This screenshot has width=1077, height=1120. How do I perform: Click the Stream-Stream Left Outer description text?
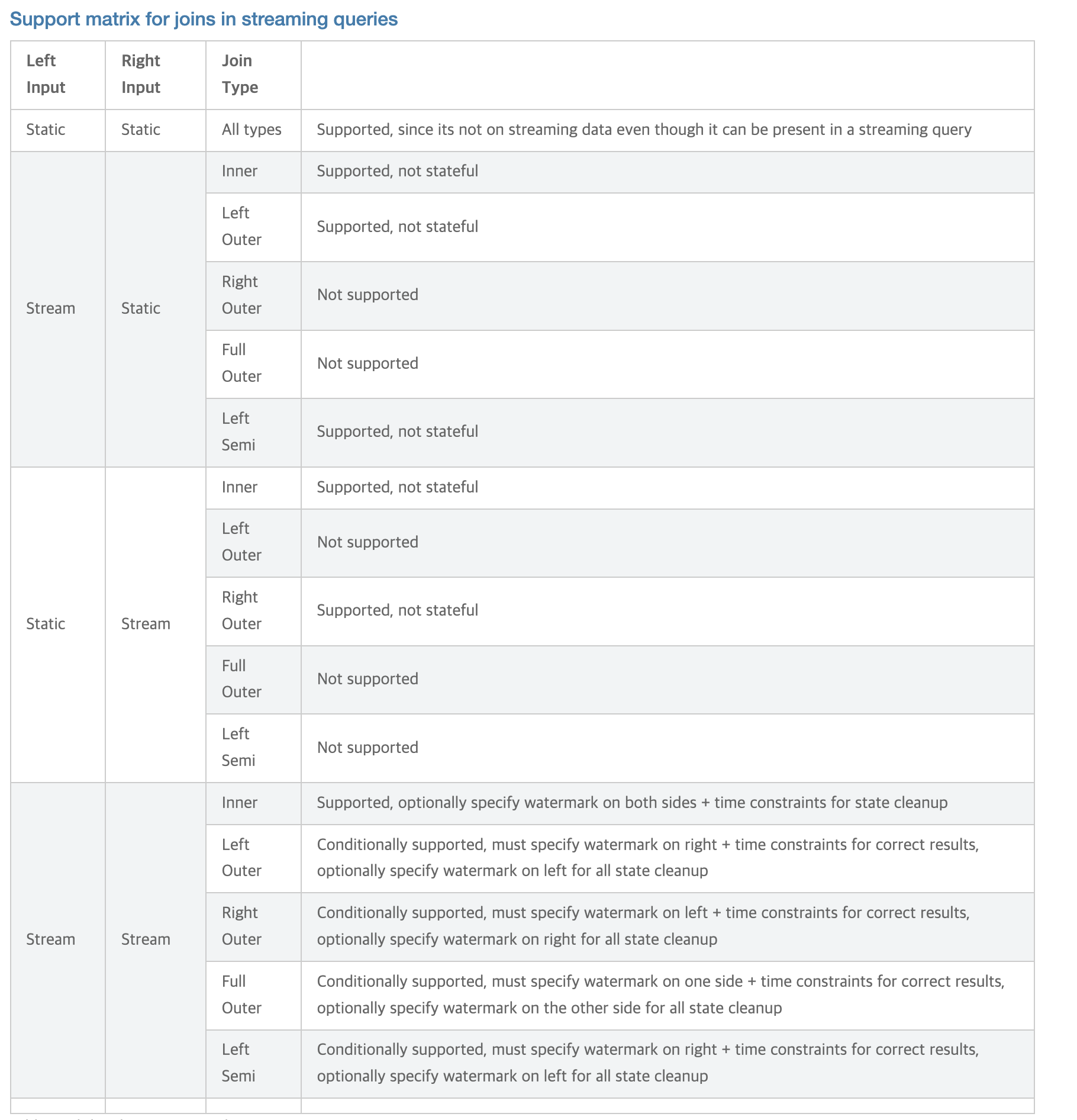pos(647,858)
